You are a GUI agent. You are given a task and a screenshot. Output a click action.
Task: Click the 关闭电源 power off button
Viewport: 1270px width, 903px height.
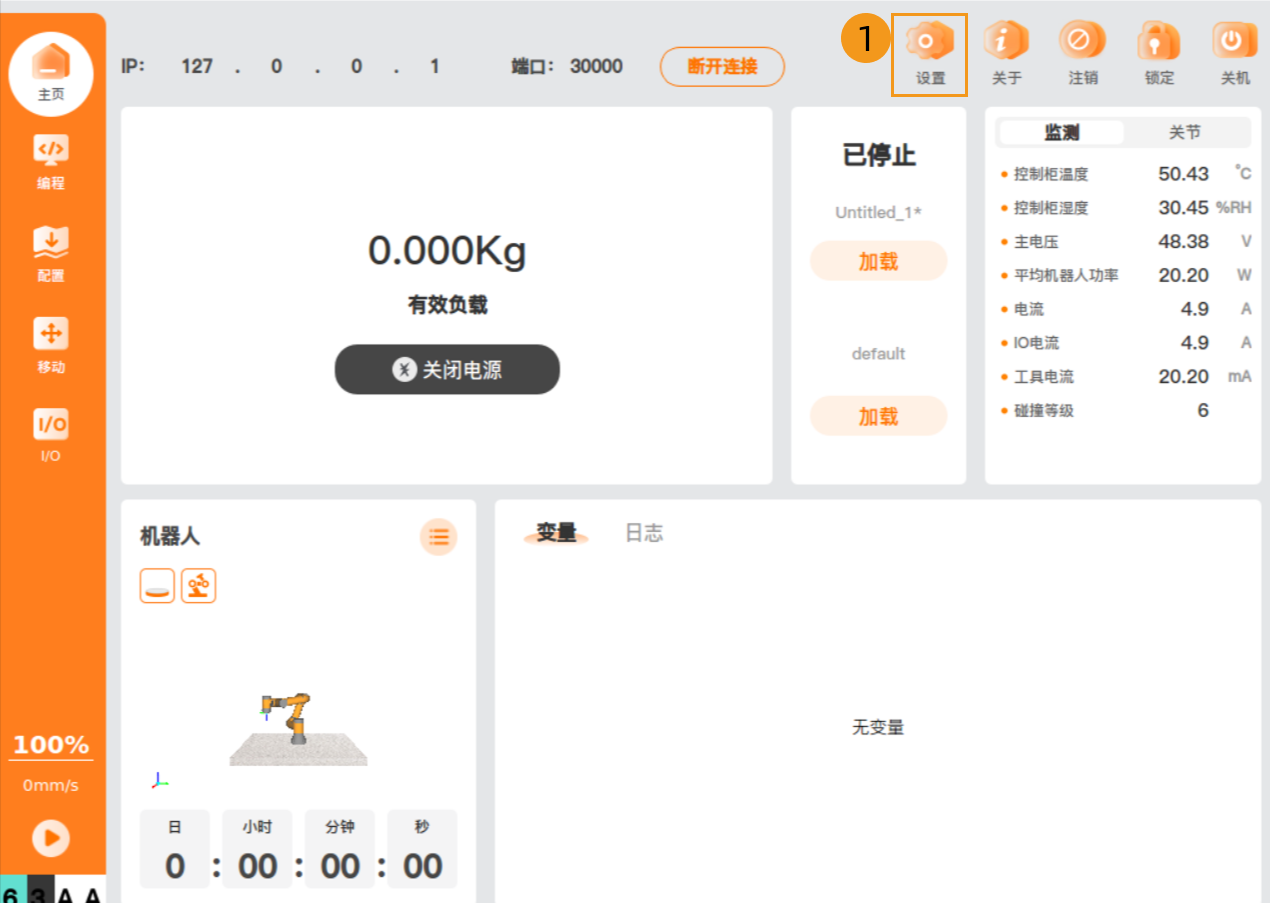[x=447, y=370]
